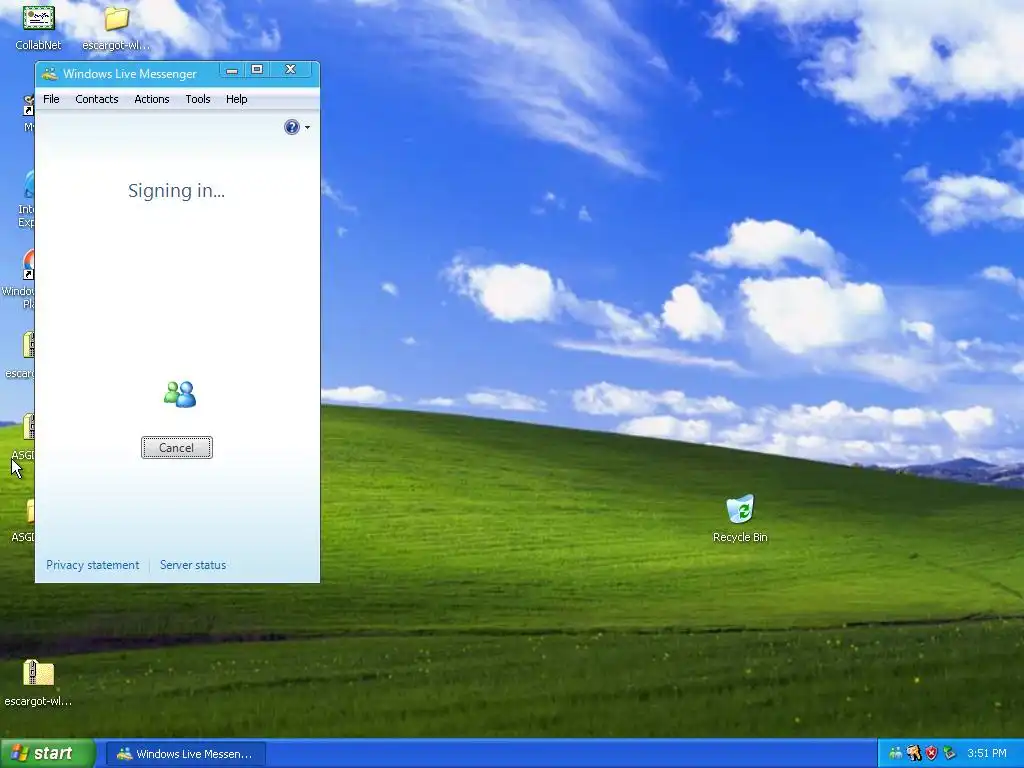Click the keys tray icon
This screenshot has width=1024, height=768.
coord(914,754)
